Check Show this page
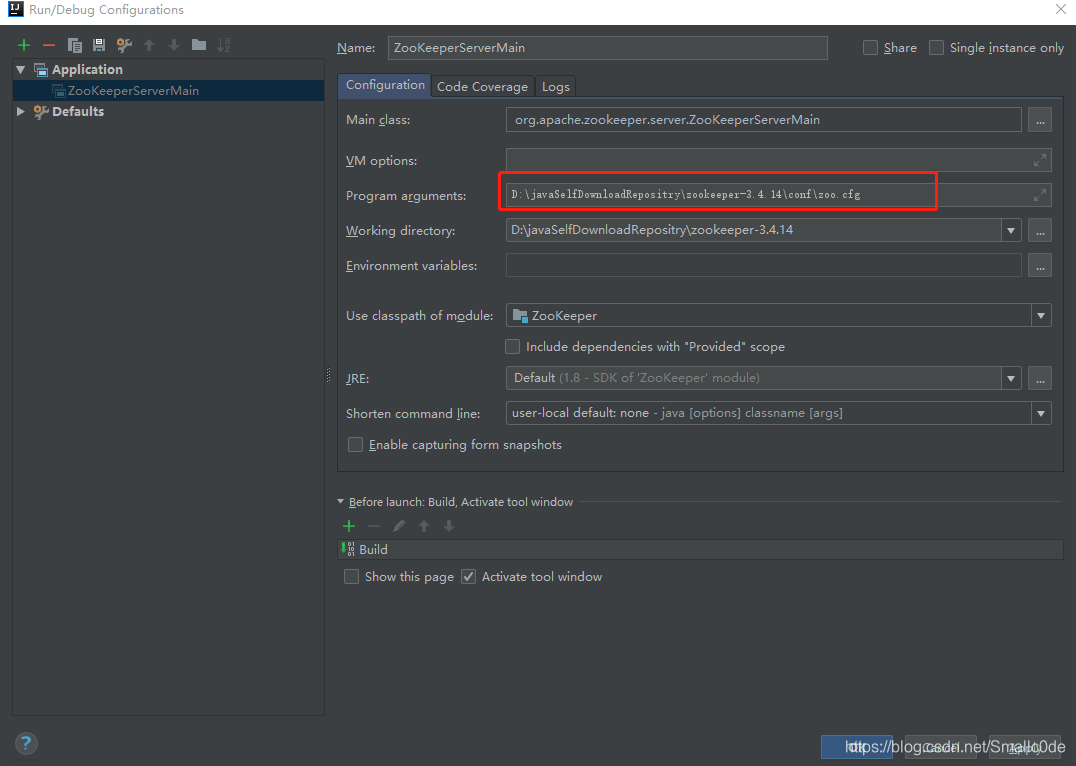Image resolution: width=1076 pixels, height=766 pixels. (351, 577)
